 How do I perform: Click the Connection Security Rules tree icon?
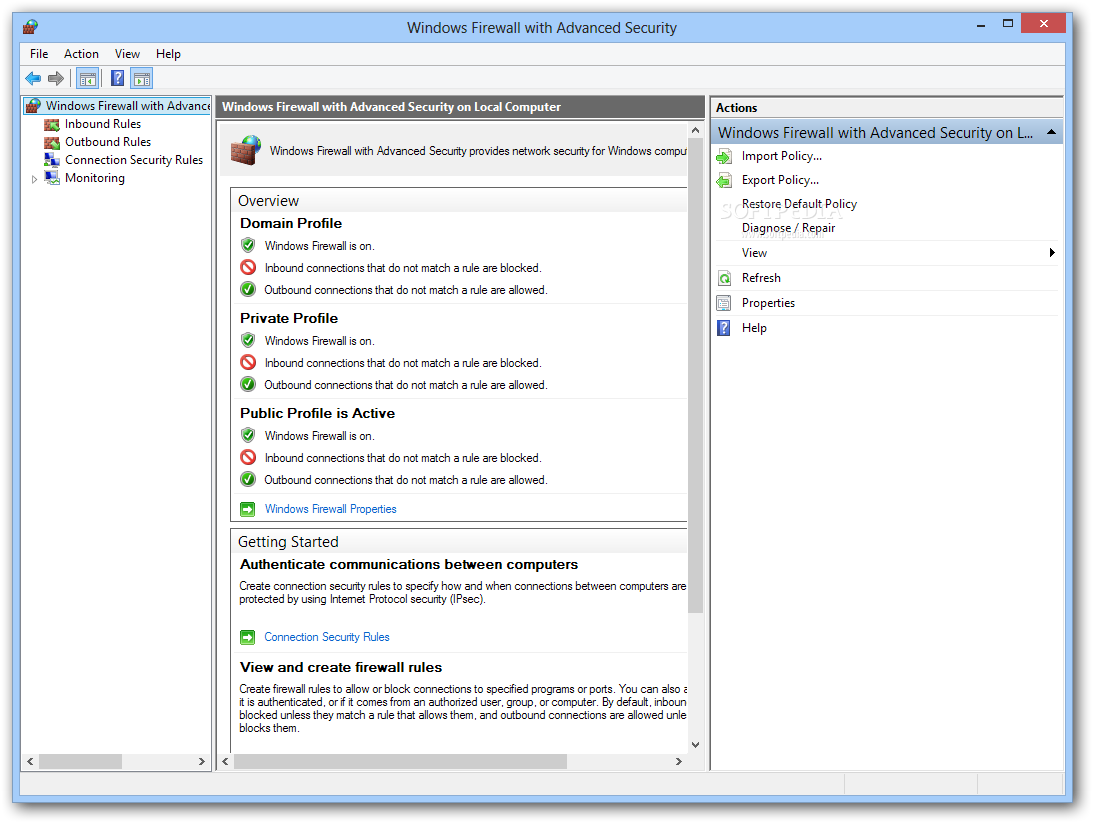[x=52, y=160]
